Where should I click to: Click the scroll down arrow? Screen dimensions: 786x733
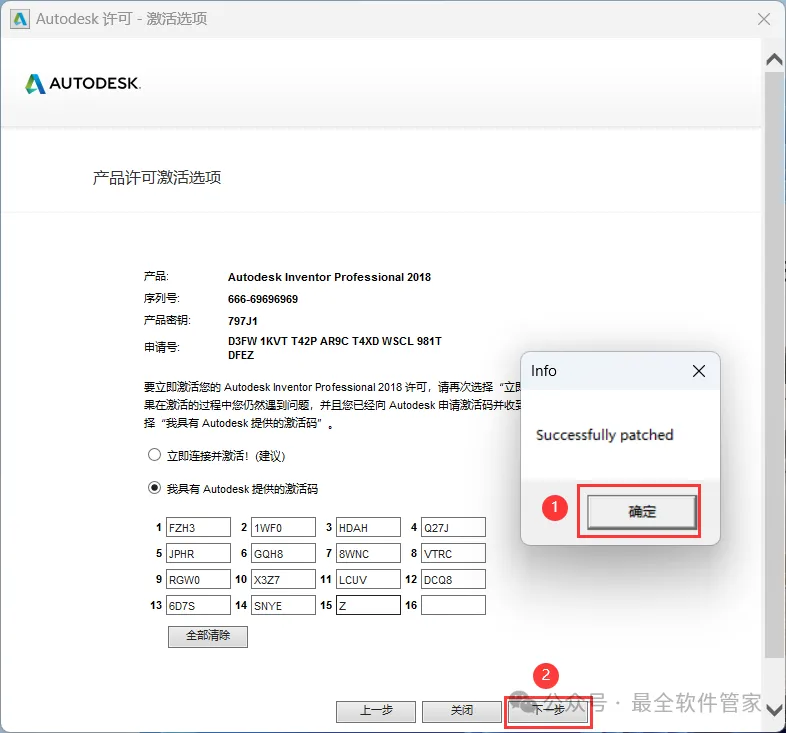[x=774, y=710]
